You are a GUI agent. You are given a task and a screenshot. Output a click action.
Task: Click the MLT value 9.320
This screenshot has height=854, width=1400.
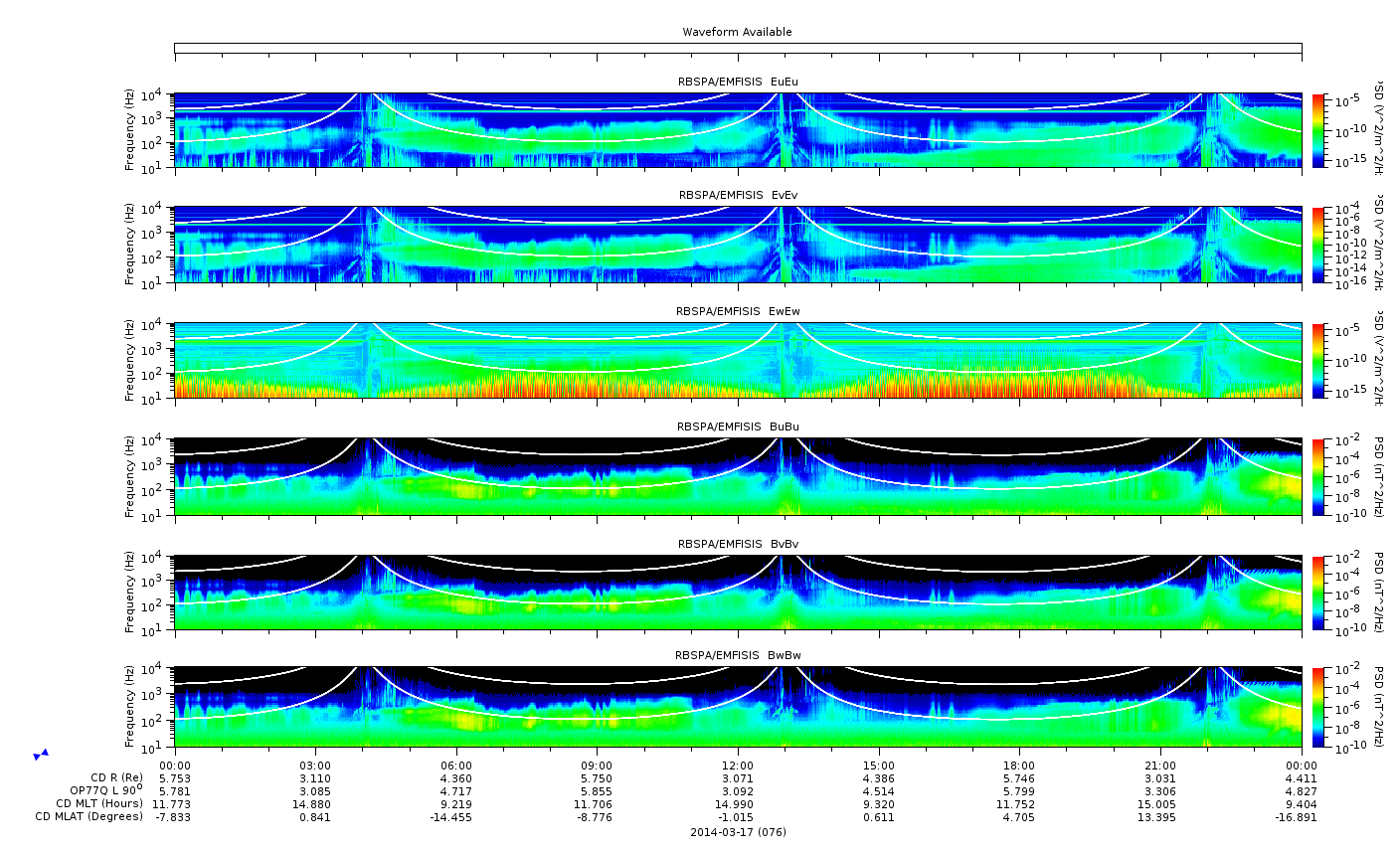879,803
